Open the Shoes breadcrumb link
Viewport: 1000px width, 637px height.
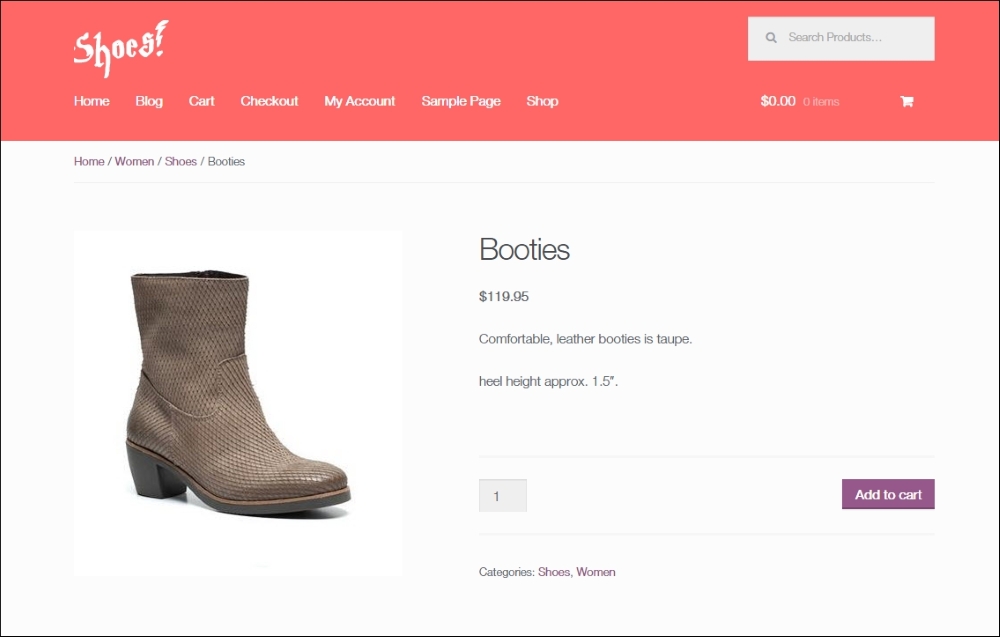click(x=181, y=161)
